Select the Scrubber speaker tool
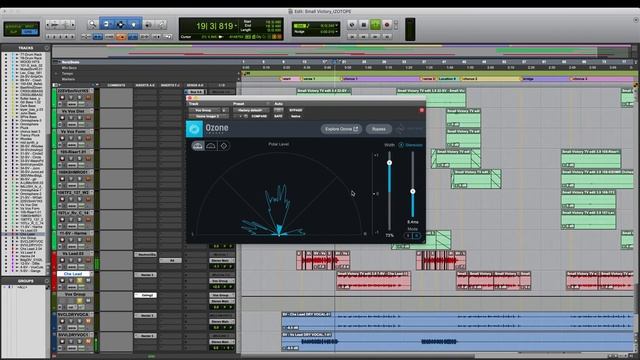 click(x=148, y=24)
